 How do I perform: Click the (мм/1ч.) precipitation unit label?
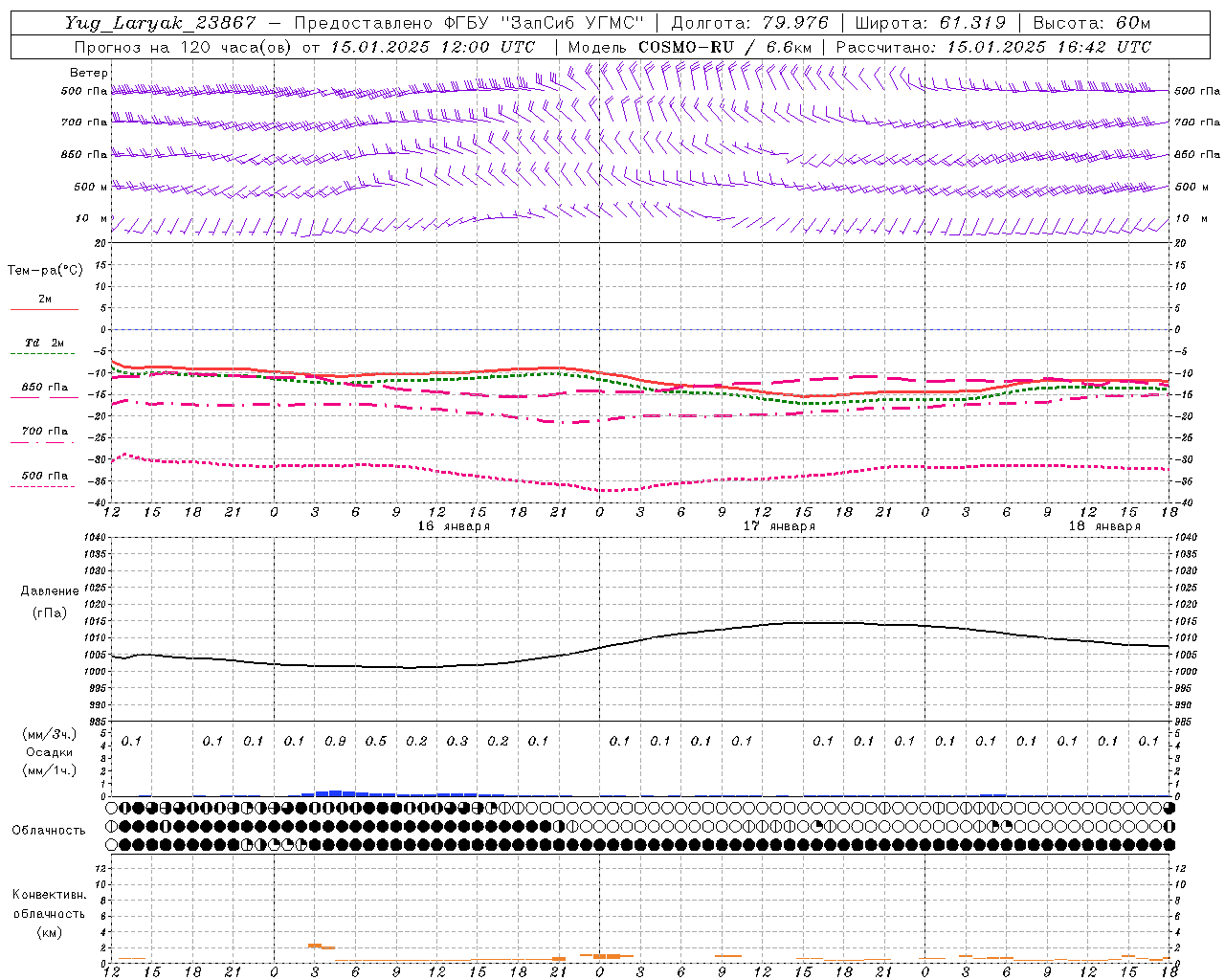[x=49, y=770]
